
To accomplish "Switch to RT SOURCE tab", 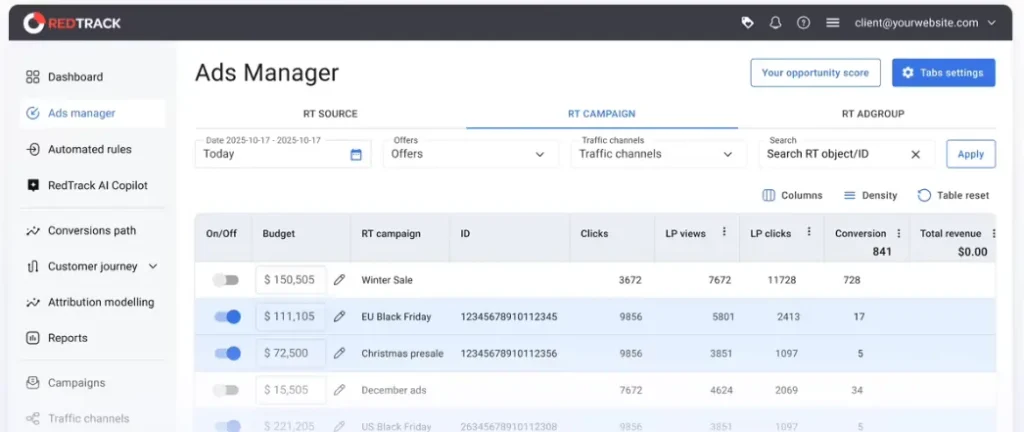I will click(x=330, y=114).
